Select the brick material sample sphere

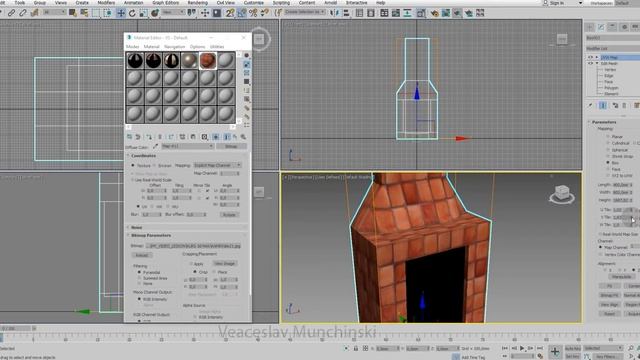coord(207,60)
